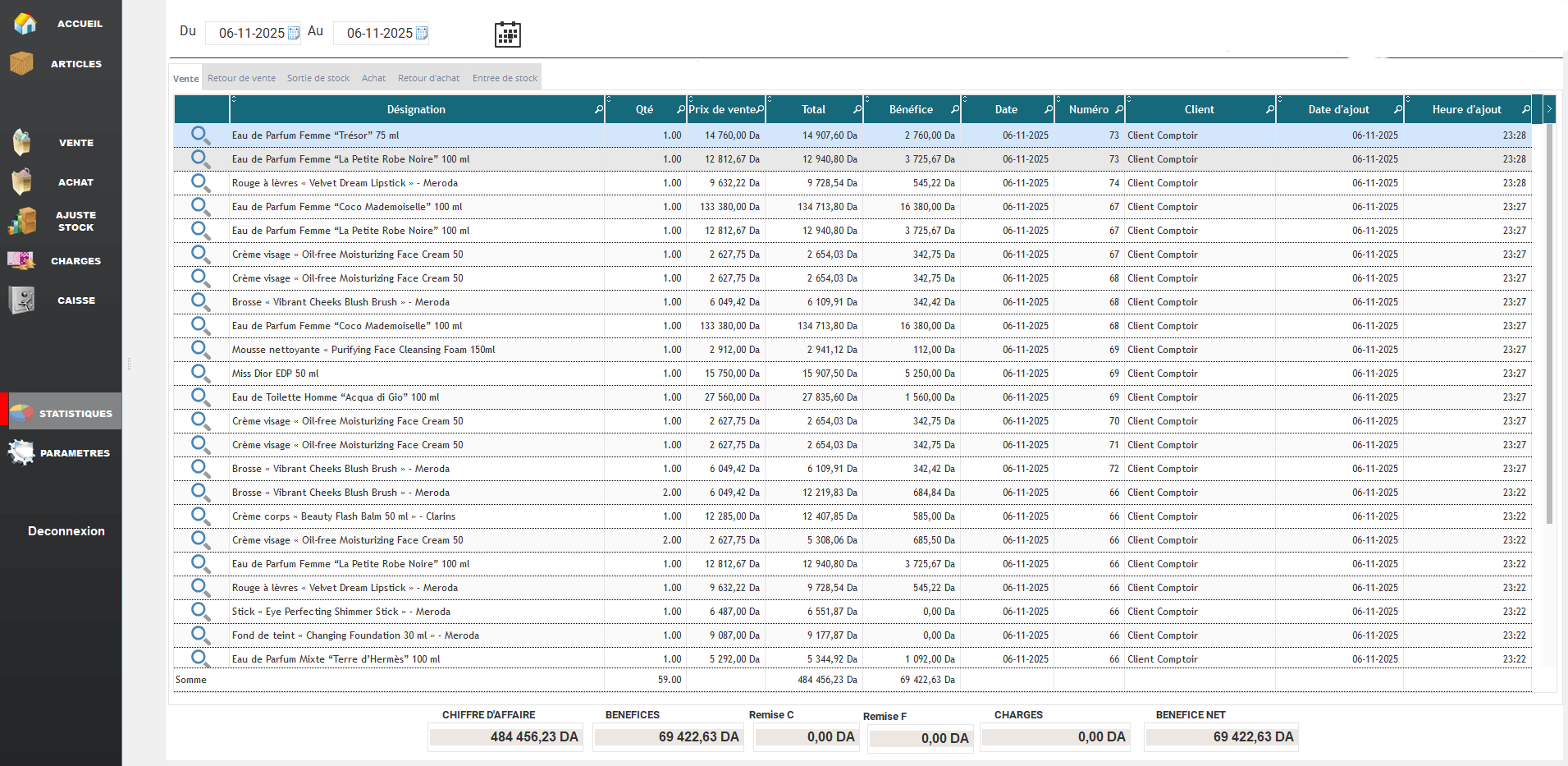Click magnifier on Miss Dior EDP row

(x=200, y=373)
